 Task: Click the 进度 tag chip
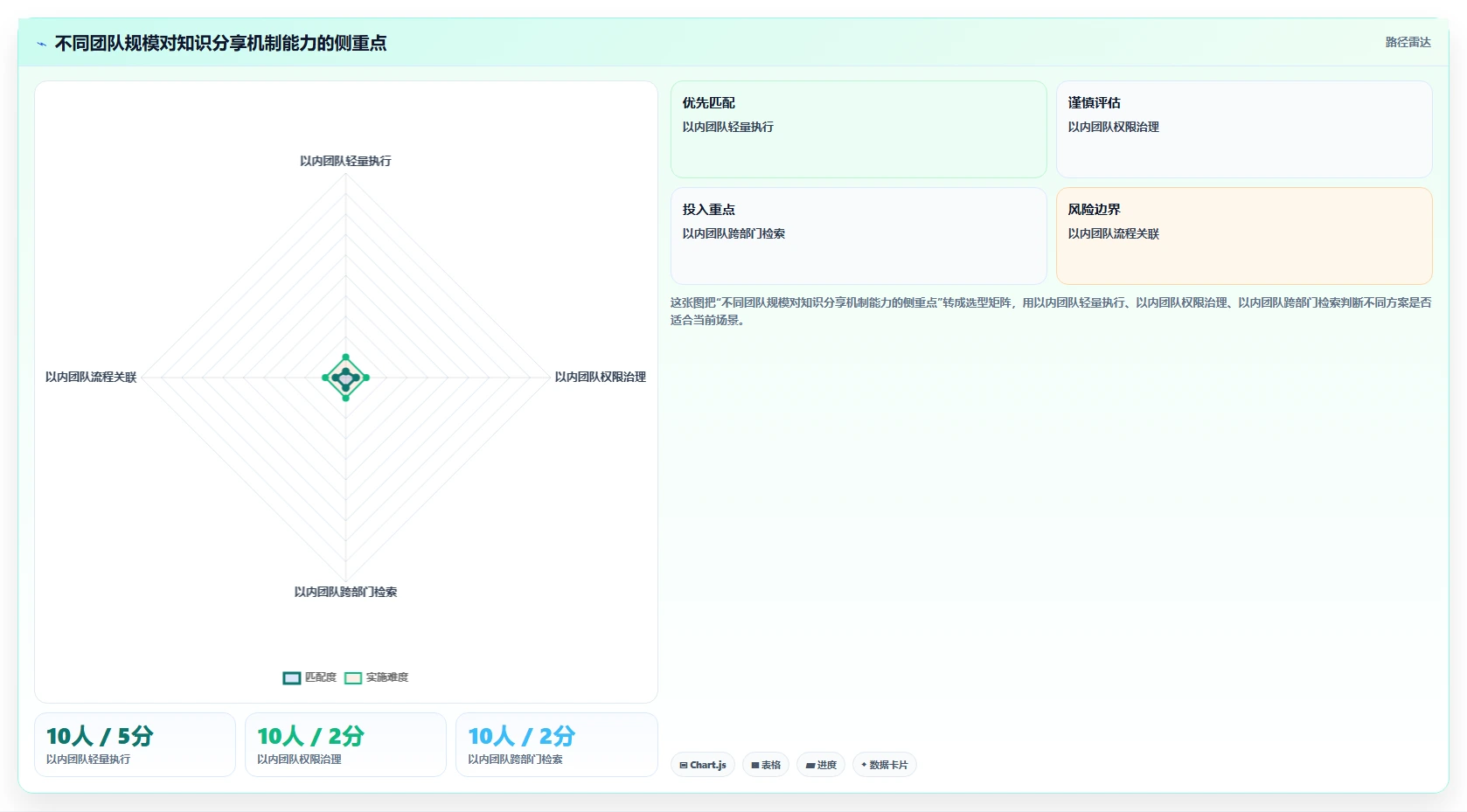point(821,765)
